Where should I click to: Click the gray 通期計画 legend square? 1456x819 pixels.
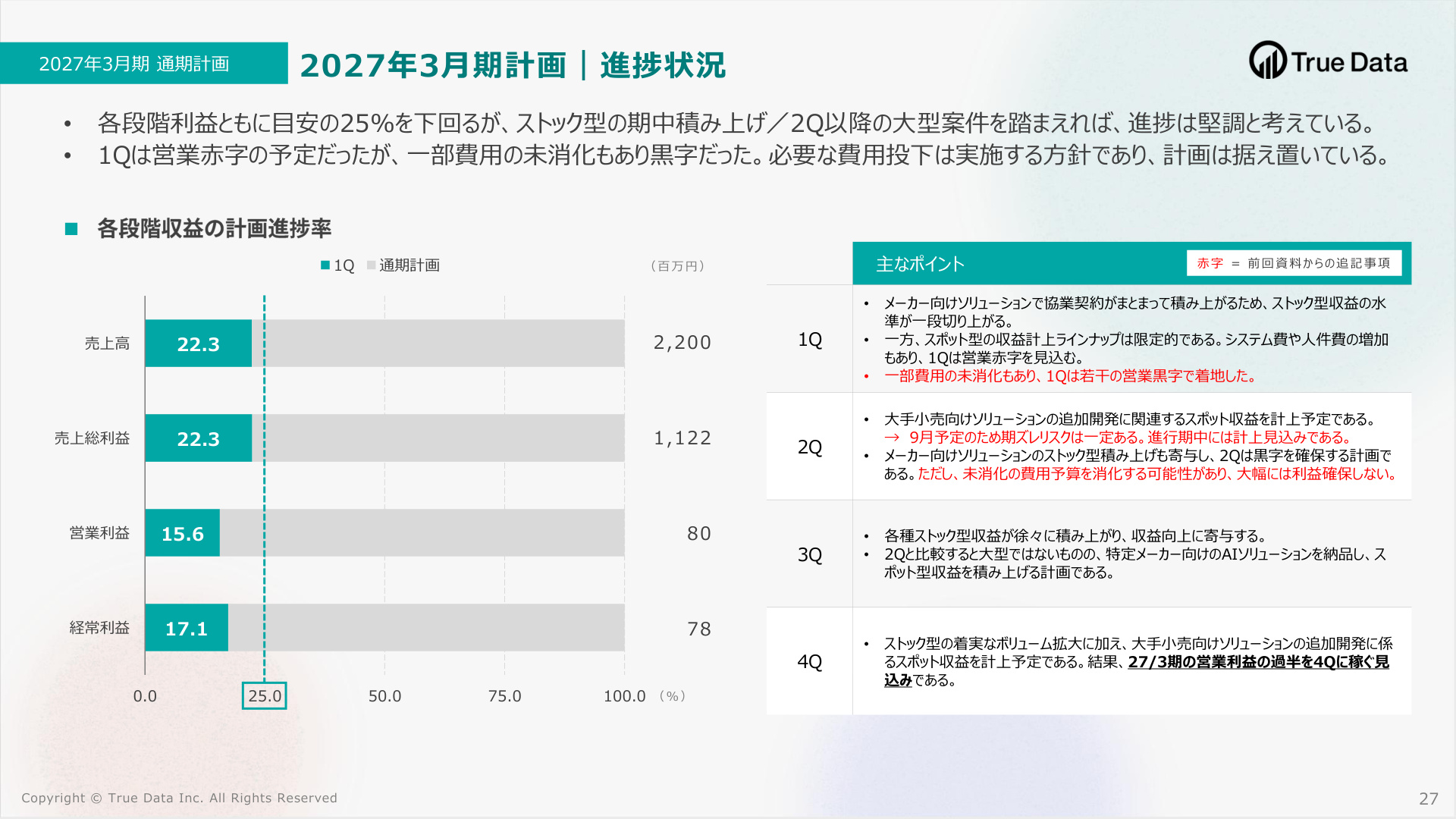coord(371,265)
